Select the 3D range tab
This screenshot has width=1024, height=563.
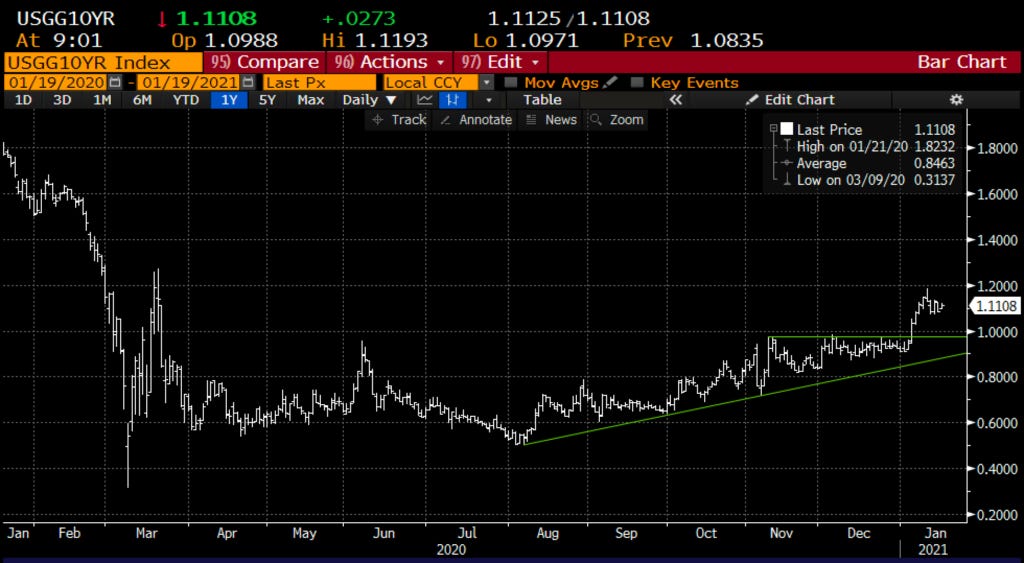62,100
